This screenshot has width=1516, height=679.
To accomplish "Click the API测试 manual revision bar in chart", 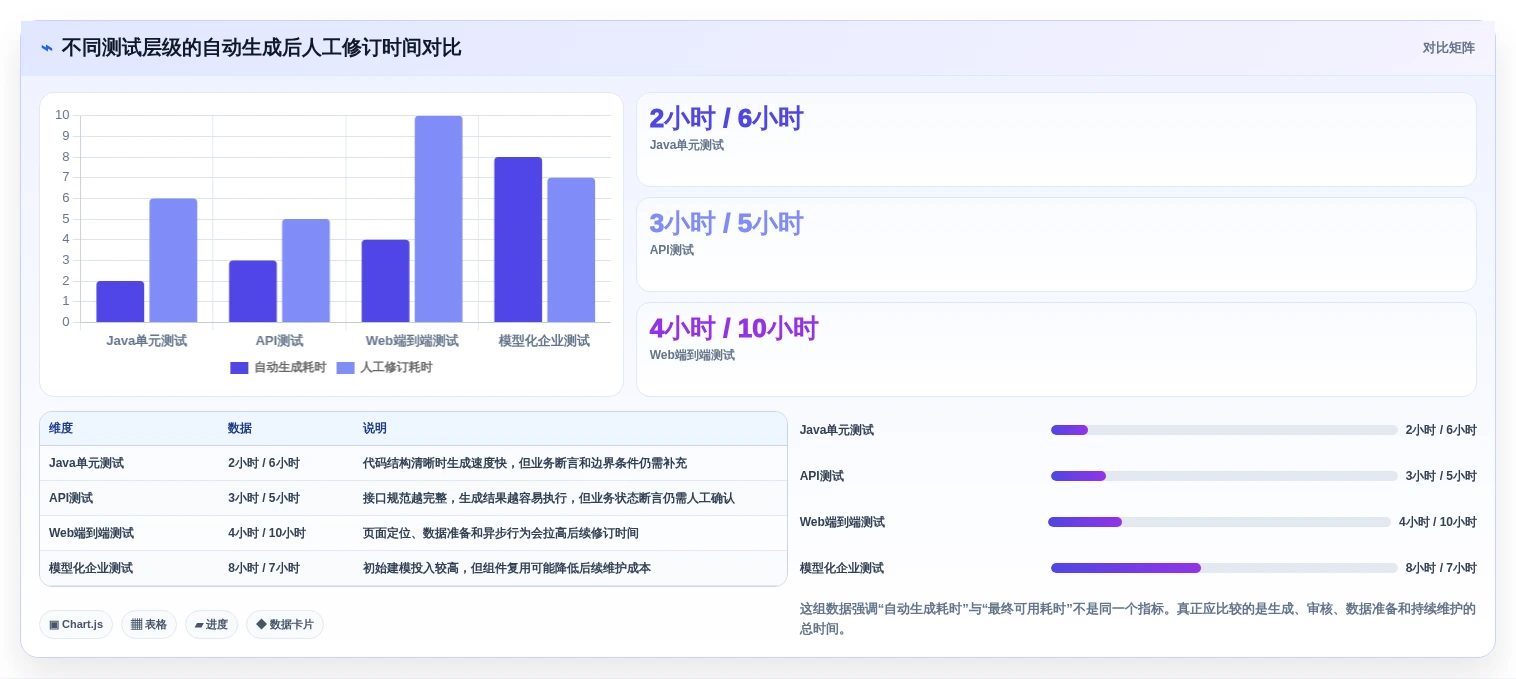I will 306,271.
